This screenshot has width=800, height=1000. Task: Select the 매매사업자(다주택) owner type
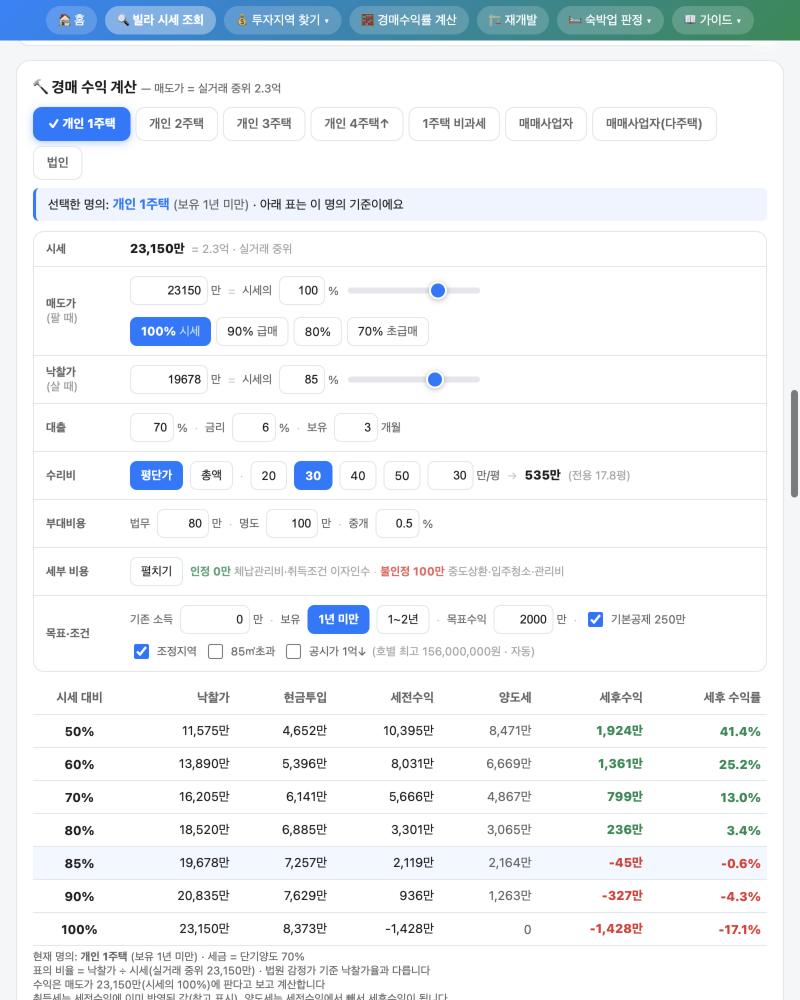tap(654, 124)
